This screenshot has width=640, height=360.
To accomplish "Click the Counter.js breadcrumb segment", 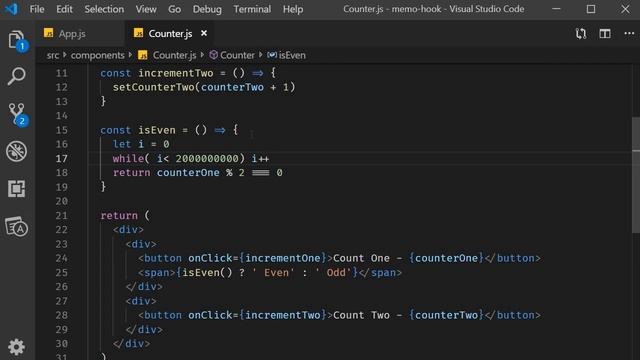I will click(168, 55).
